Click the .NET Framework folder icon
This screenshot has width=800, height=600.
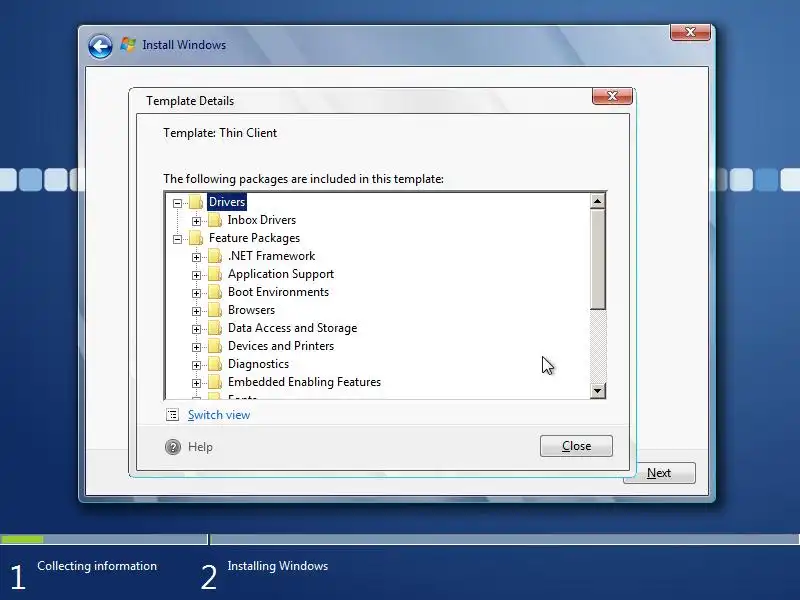pyautogui.click(x=215, y=256)
